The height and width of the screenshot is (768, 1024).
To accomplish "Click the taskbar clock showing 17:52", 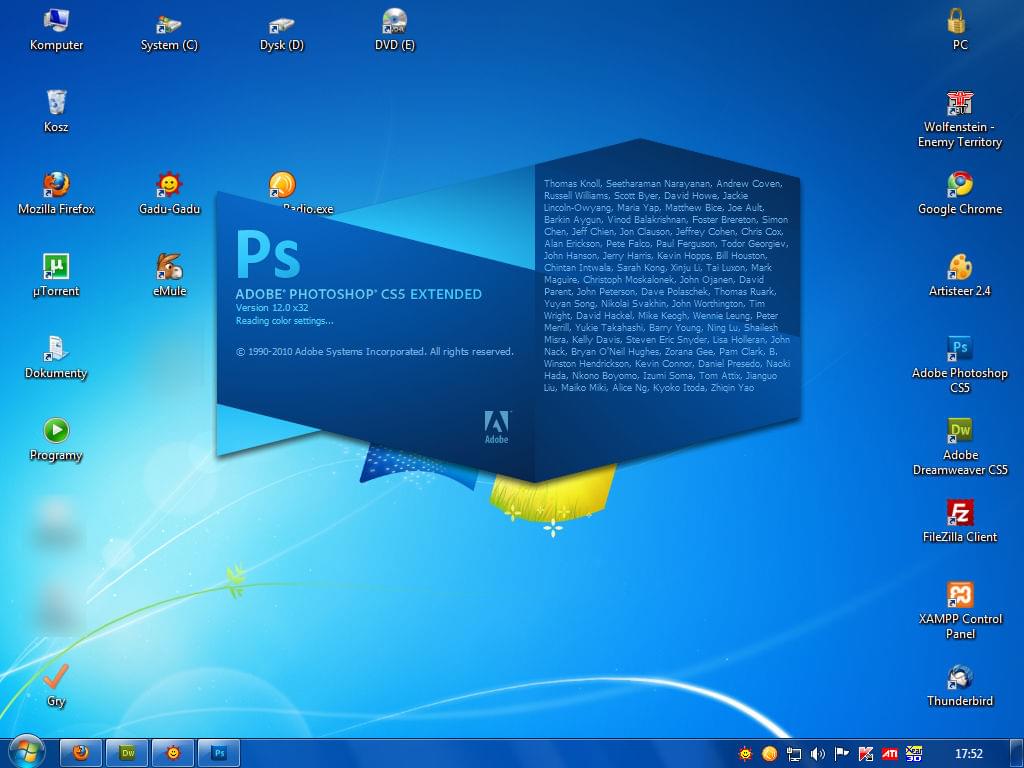I will pos(968,754).
